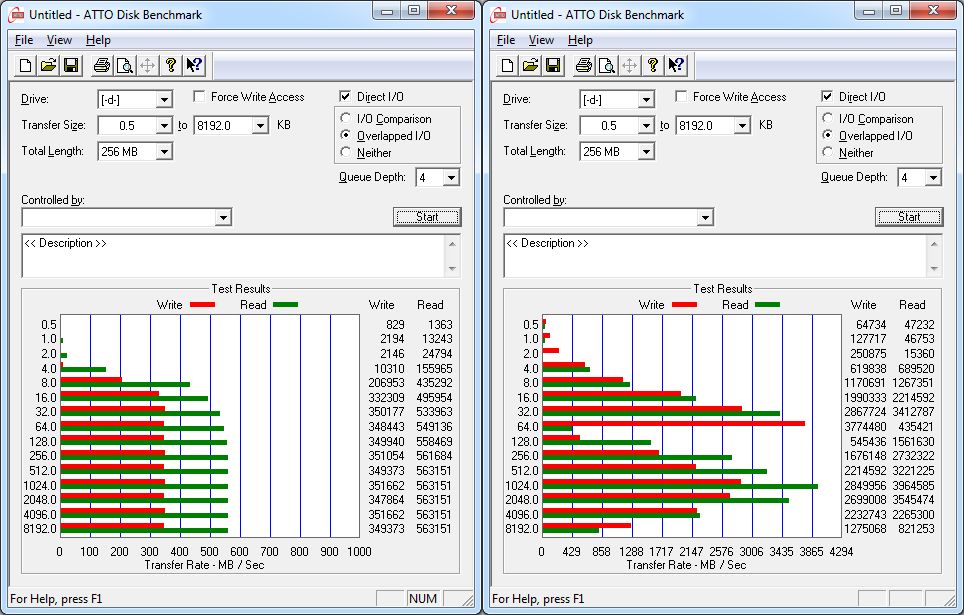Close the right ATTO window
The height and width of the screenshot is (615, 964).
(x=934, y=10)
